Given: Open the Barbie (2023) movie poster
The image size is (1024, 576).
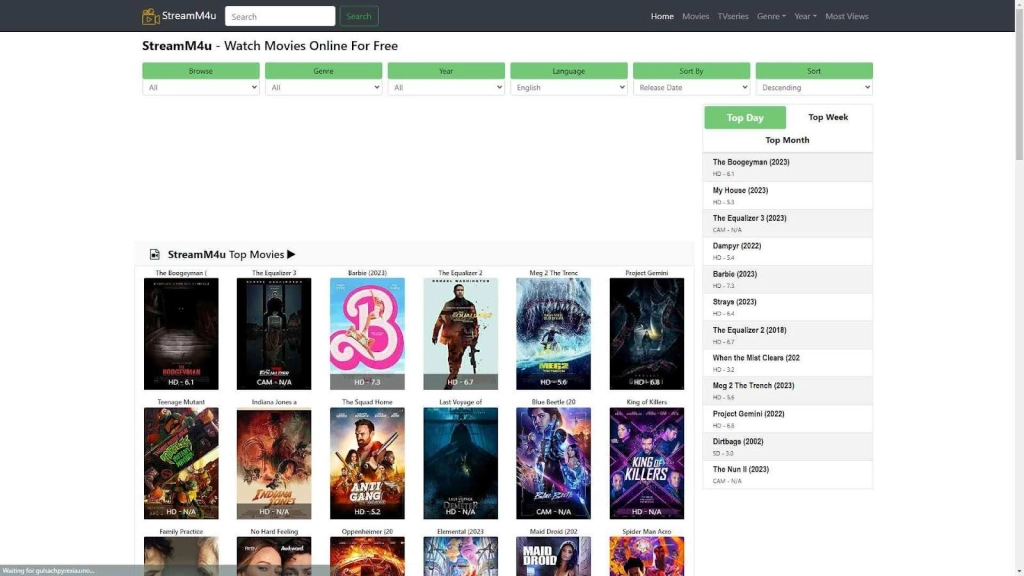Looking at the screenshot, I should click(367, 333).
